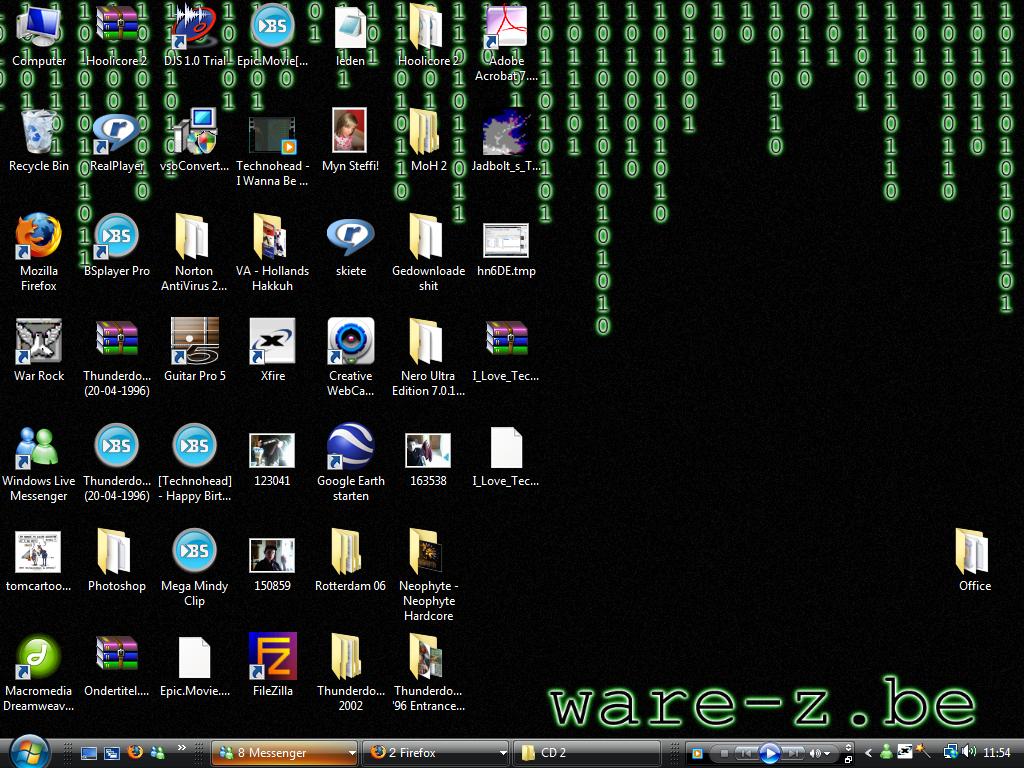The height and width of the screenshot is (768, 1024).
Task: Show hidden system tray icons
Action: [869, 753]
